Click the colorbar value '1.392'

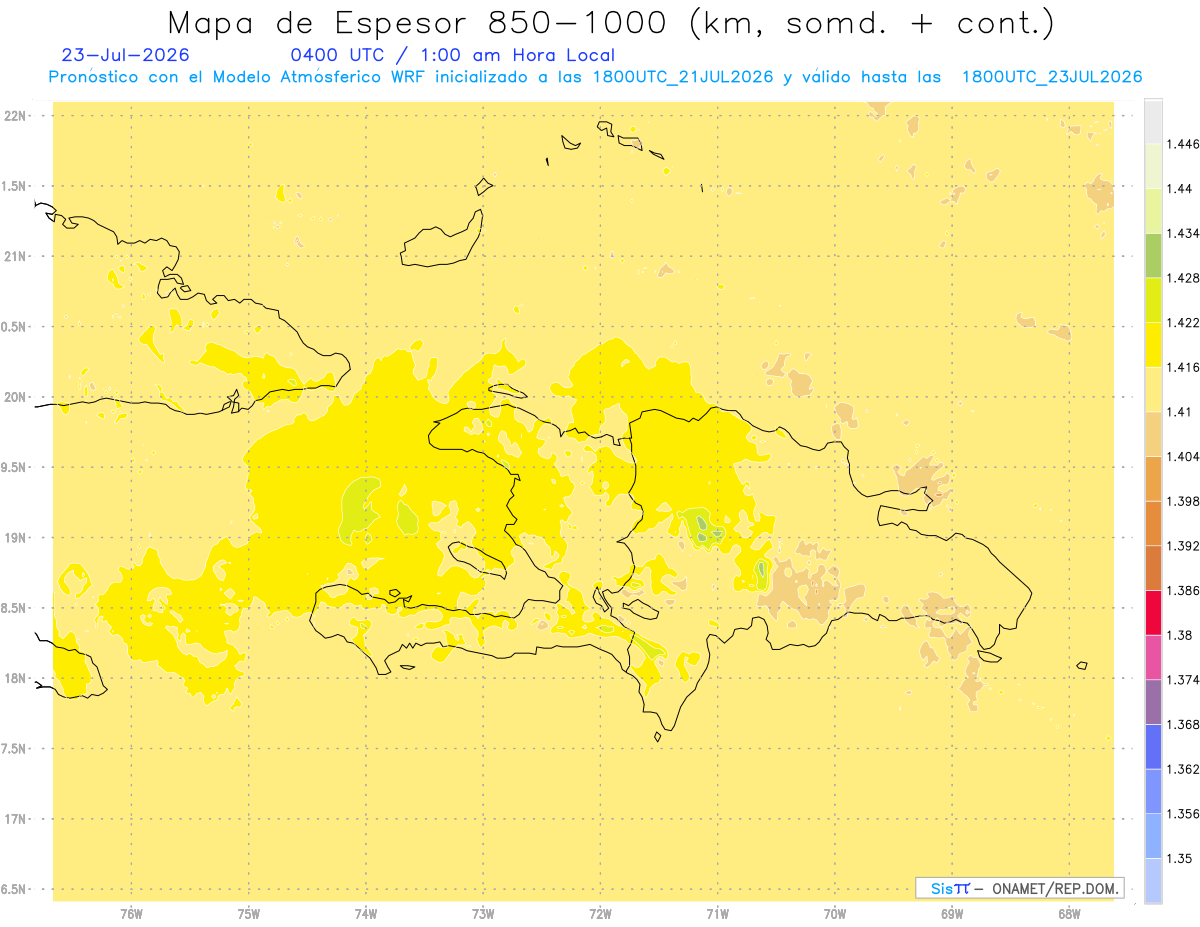click(x=1182, y=546)
